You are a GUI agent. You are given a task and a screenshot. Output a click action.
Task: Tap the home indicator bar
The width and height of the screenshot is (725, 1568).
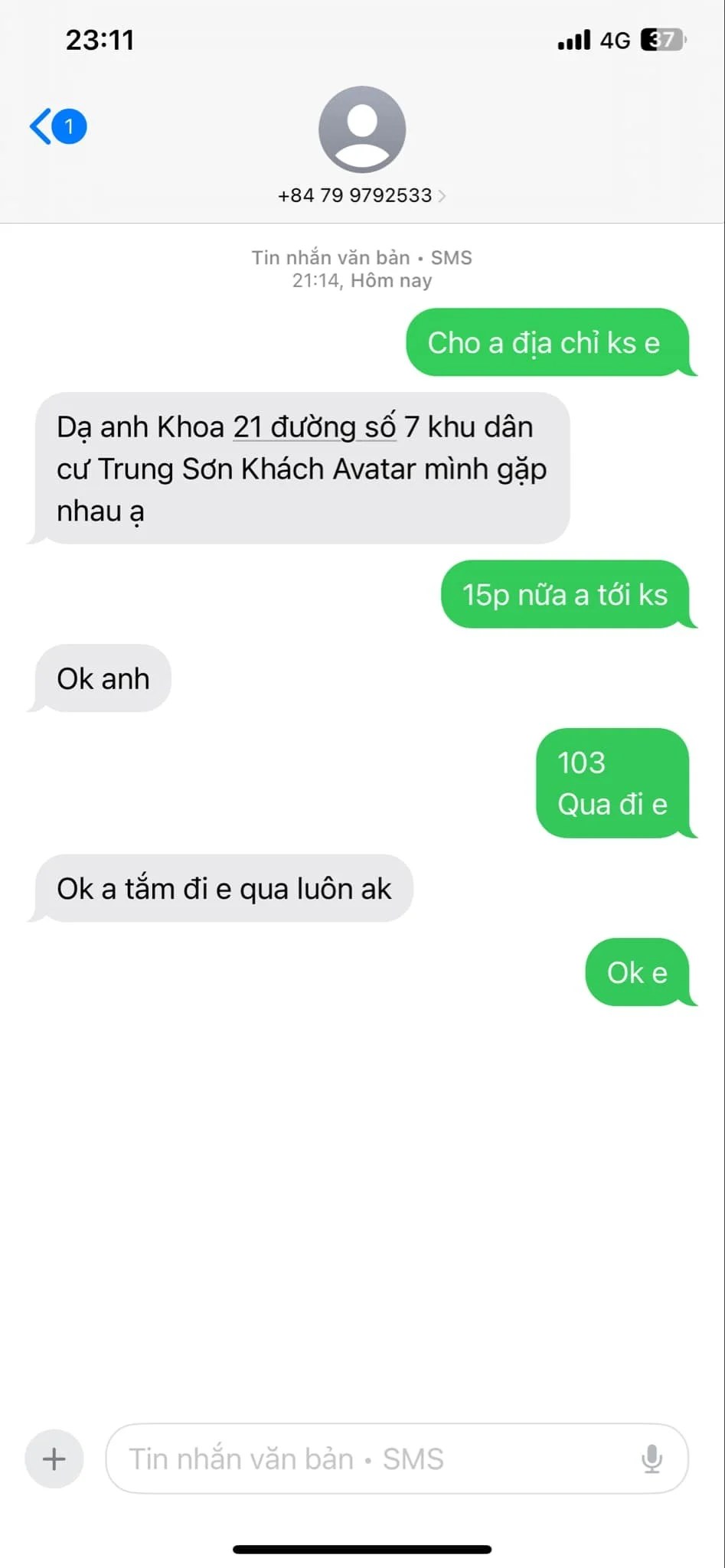point(362,1549)
